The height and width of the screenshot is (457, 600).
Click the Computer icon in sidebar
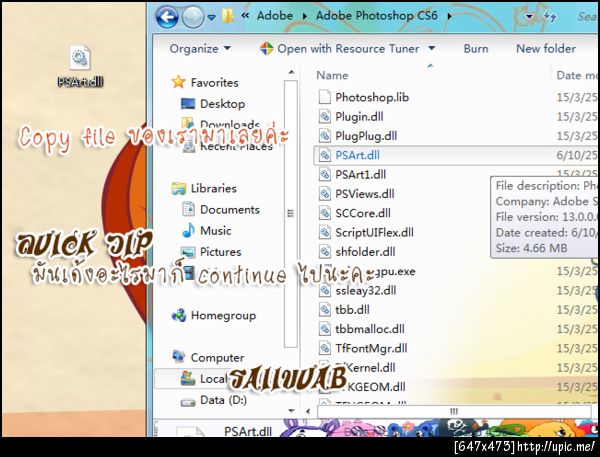(179, 357)
